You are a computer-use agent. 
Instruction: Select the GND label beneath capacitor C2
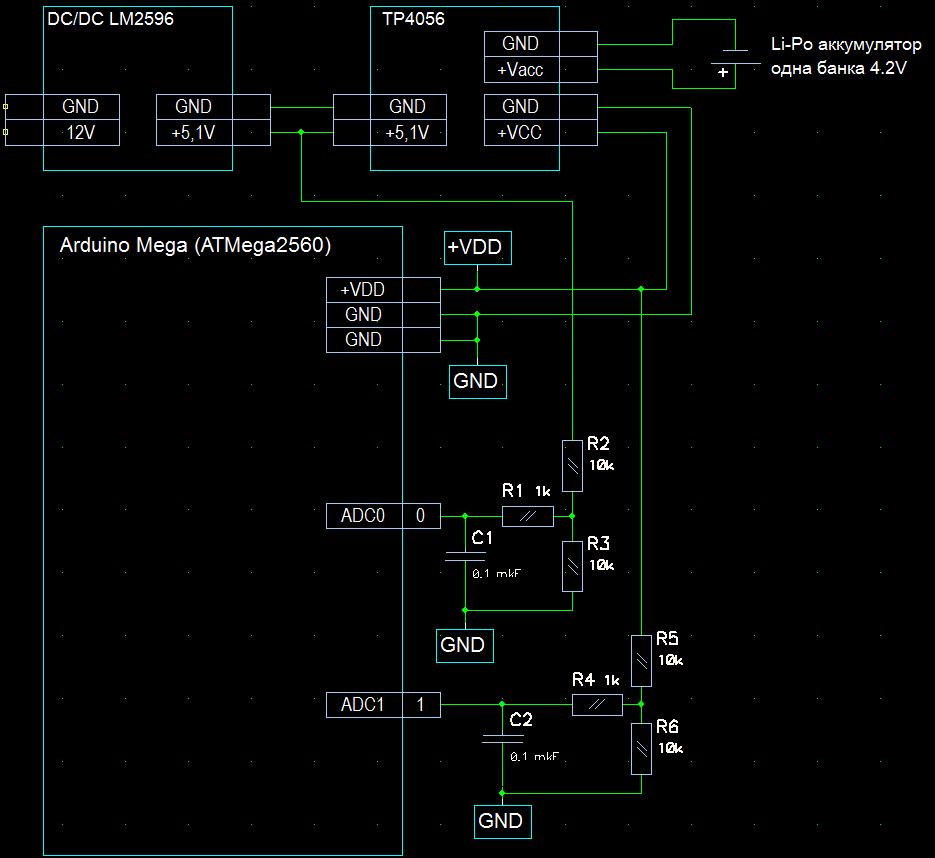(x=501, y=821)
